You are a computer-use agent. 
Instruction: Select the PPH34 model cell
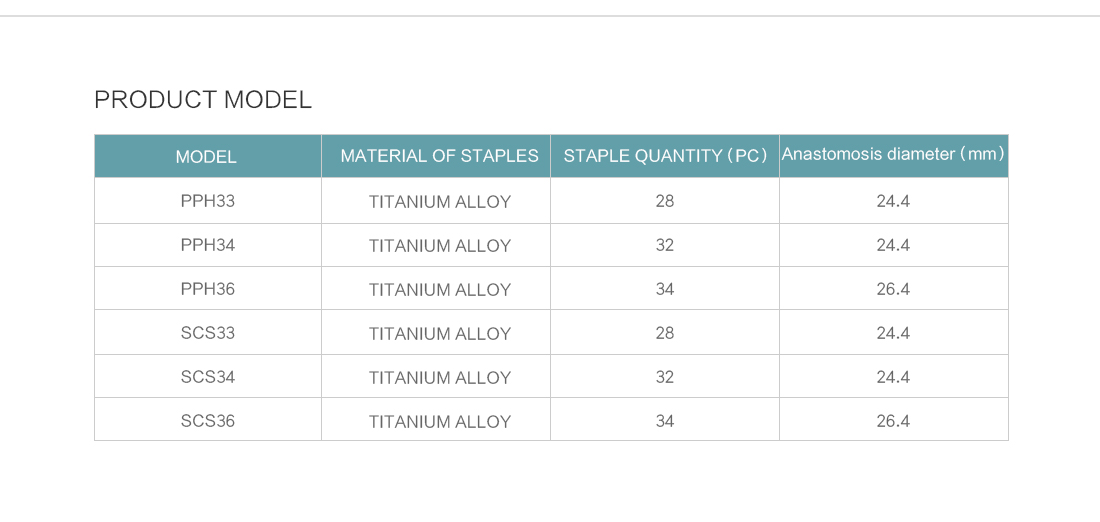(x=208, y=246)
